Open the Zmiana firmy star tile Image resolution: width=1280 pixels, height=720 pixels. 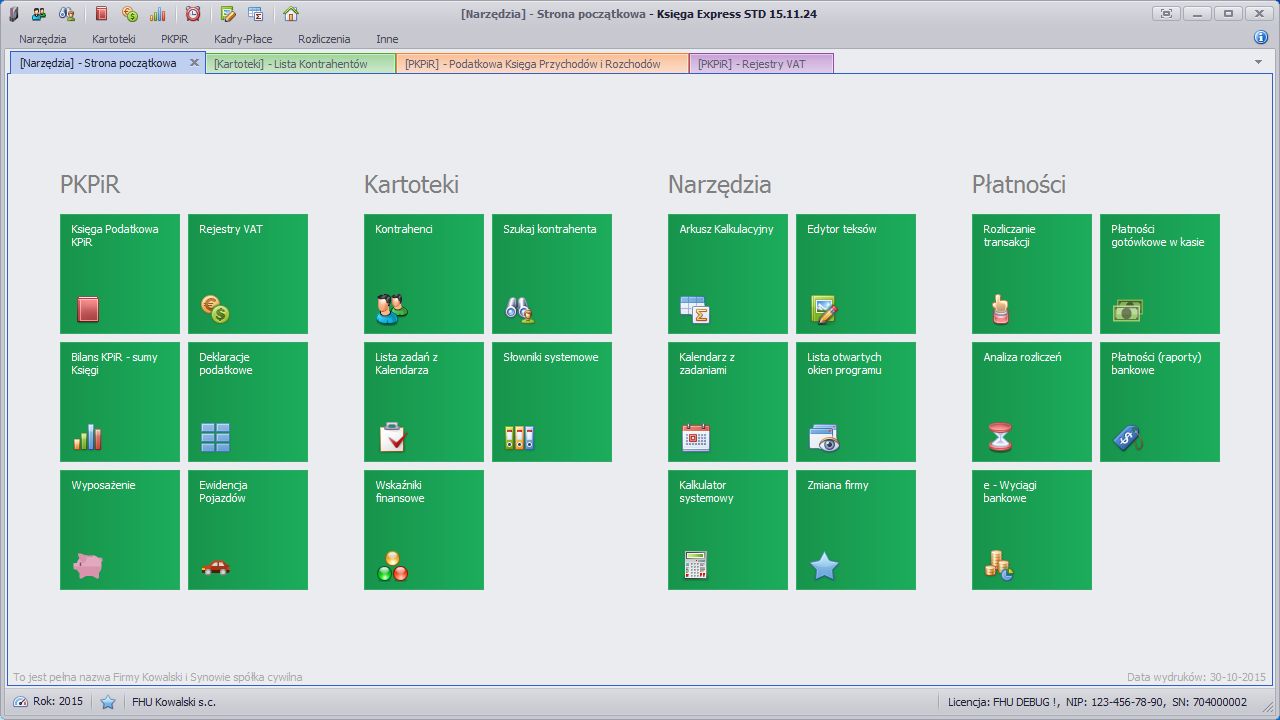click(x=856, y=530)
